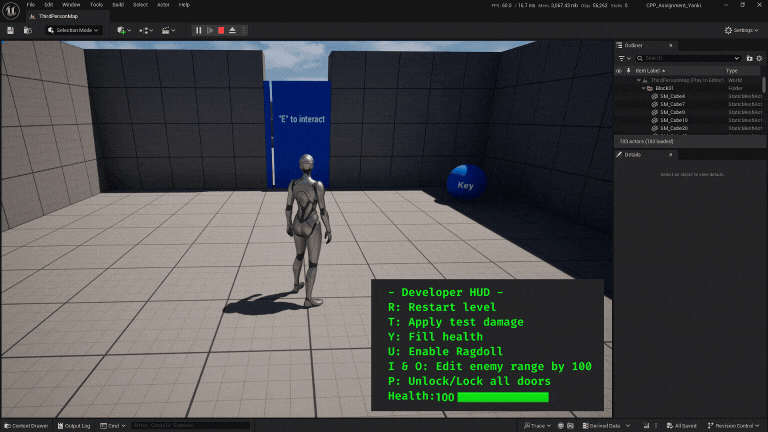
Task: Advance a single frame
Action: (210, 30)
